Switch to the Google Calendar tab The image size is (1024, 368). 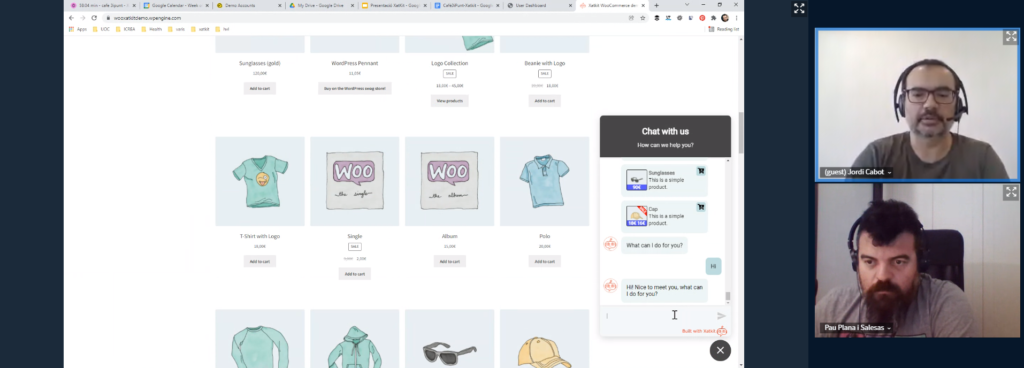point(175,5)
